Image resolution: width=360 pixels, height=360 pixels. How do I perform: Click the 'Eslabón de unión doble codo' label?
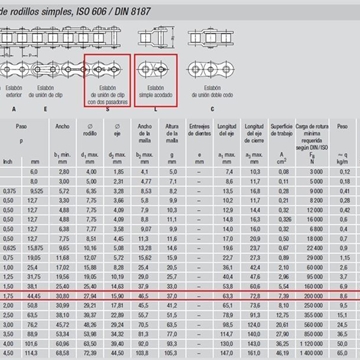[x=212, y=92]
